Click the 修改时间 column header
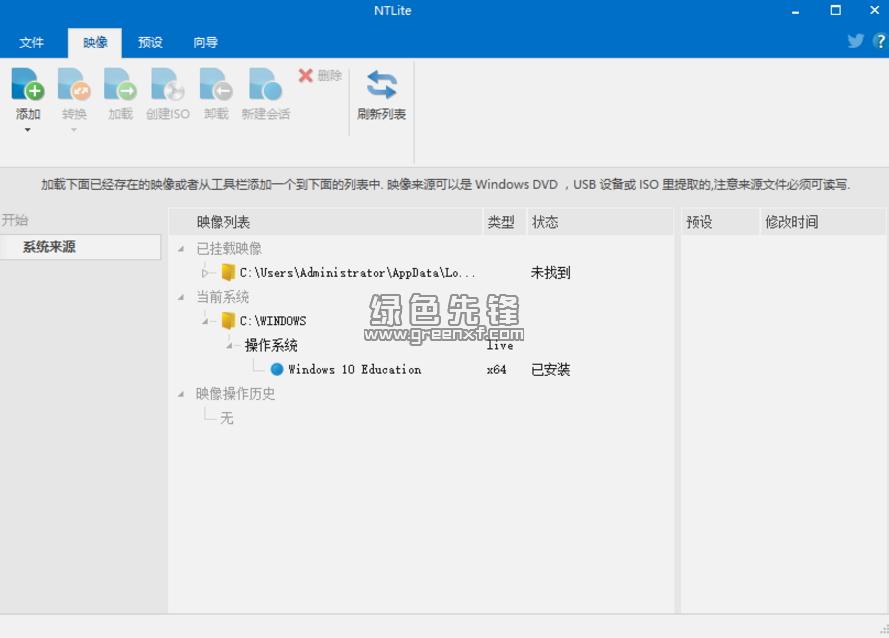 pyautogui.click(x=823, y=222)
